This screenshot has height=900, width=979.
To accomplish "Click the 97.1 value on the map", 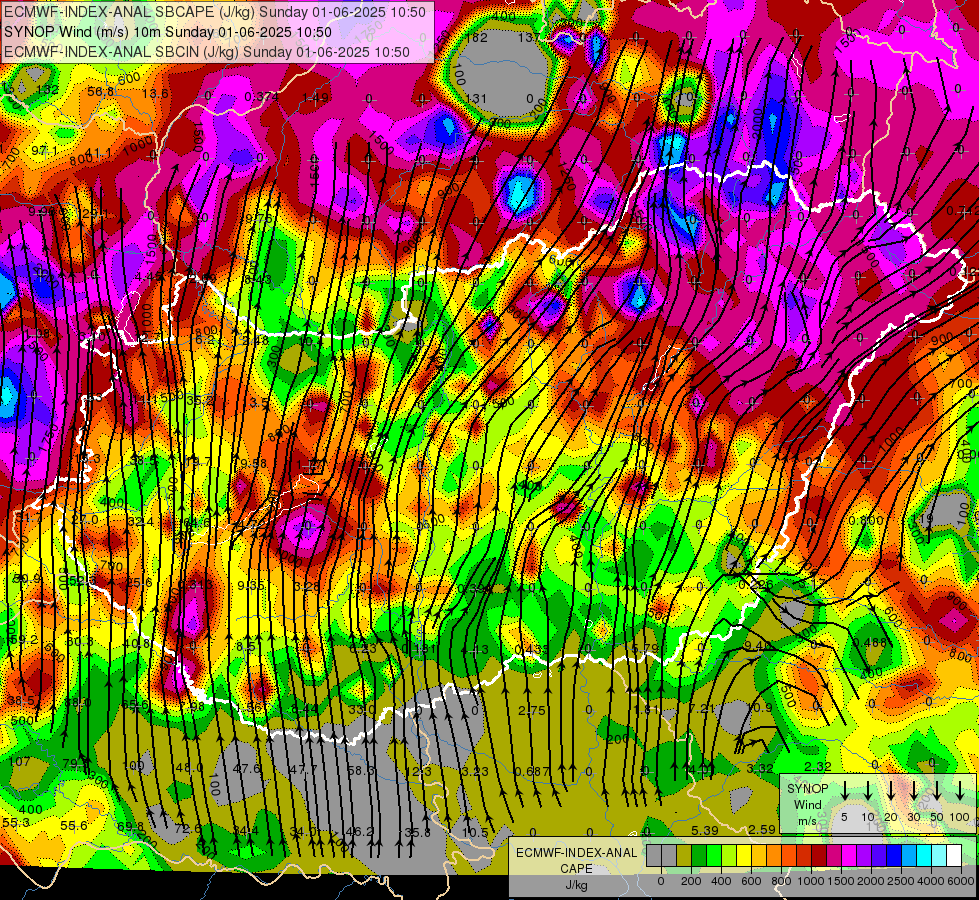I will (44, 151).
